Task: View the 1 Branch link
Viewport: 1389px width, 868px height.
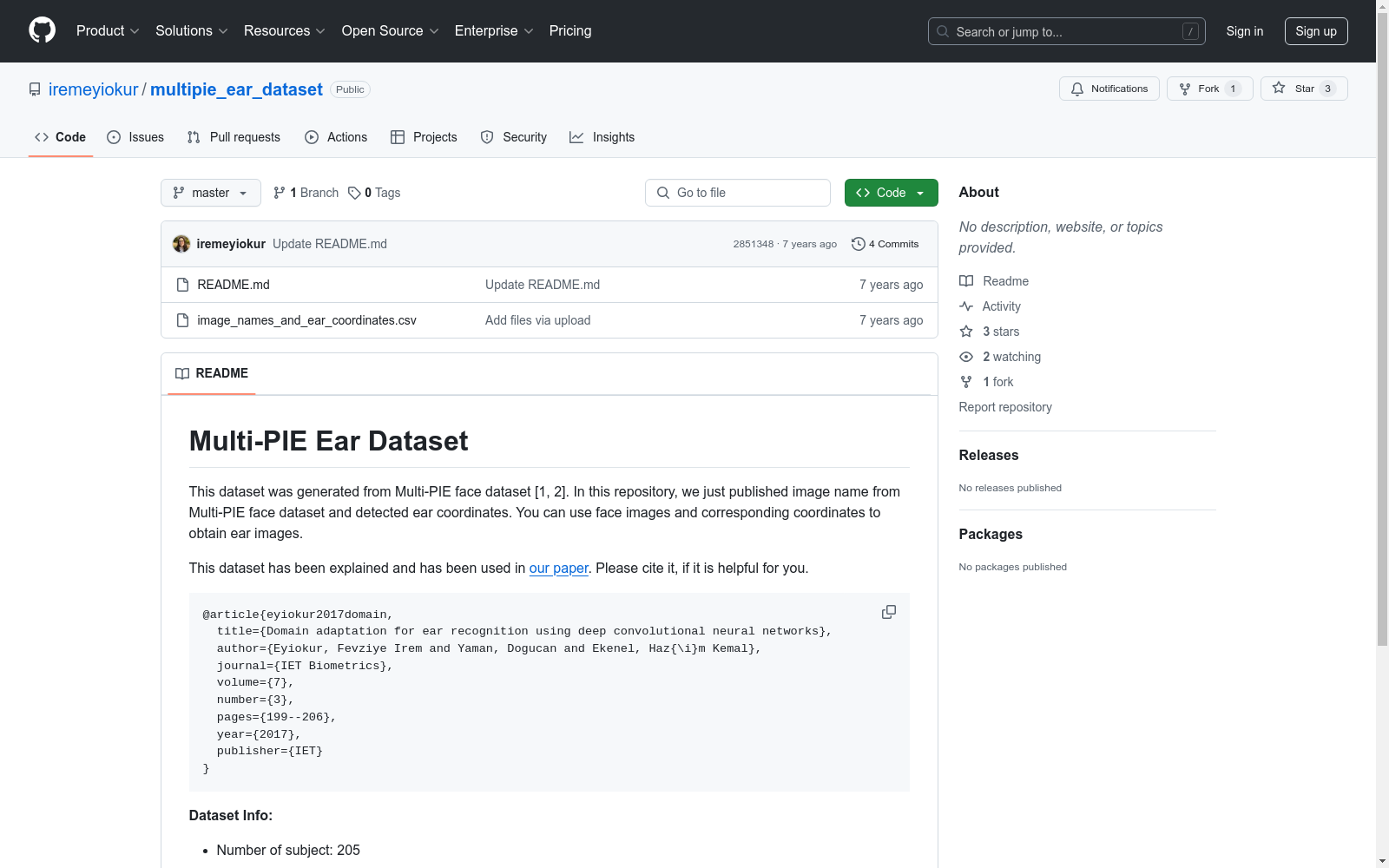Action: point(306,193)
